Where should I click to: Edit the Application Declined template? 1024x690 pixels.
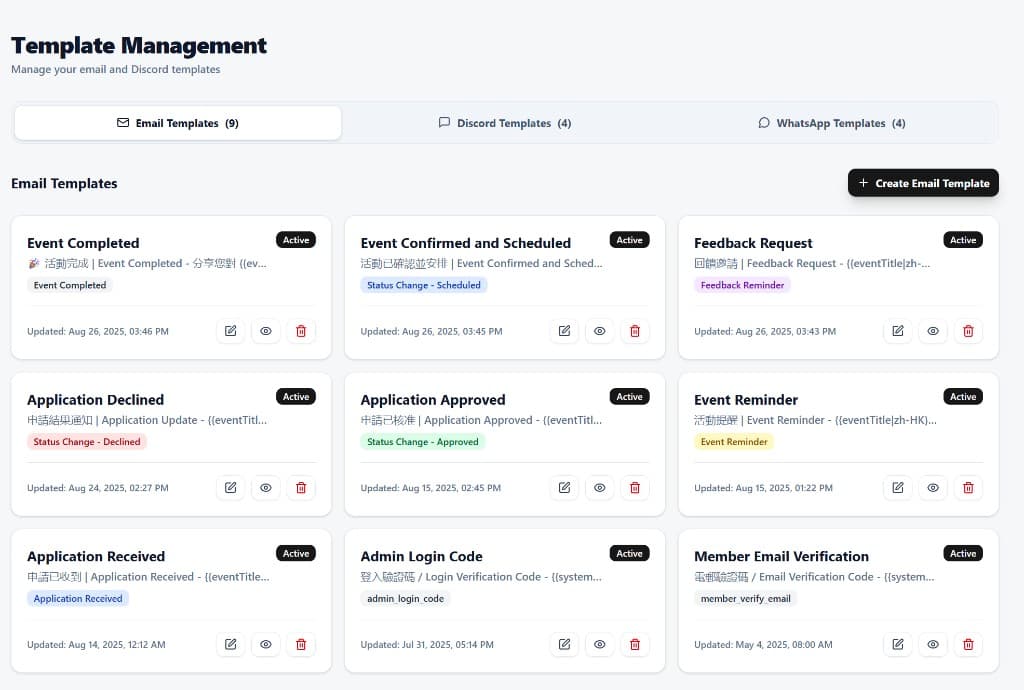pos(231,488)
